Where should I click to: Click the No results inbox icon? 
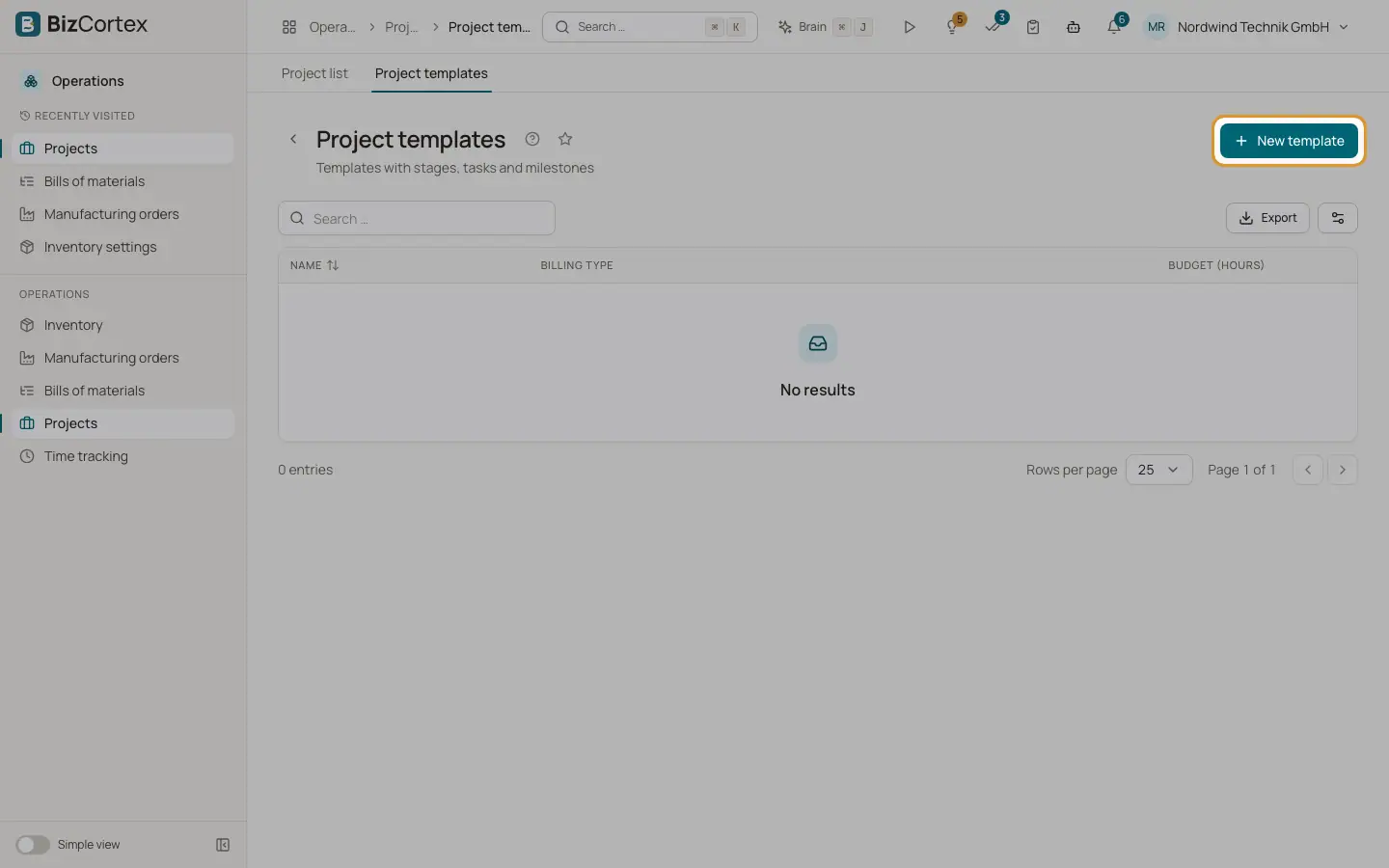[818, 343]
